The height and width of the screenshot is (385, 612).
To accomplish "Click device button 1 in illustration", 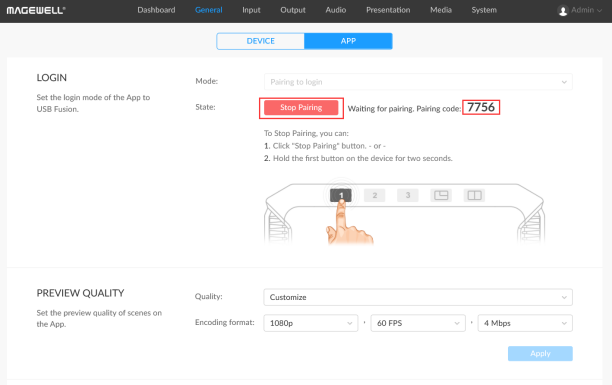I will point(341,195).
